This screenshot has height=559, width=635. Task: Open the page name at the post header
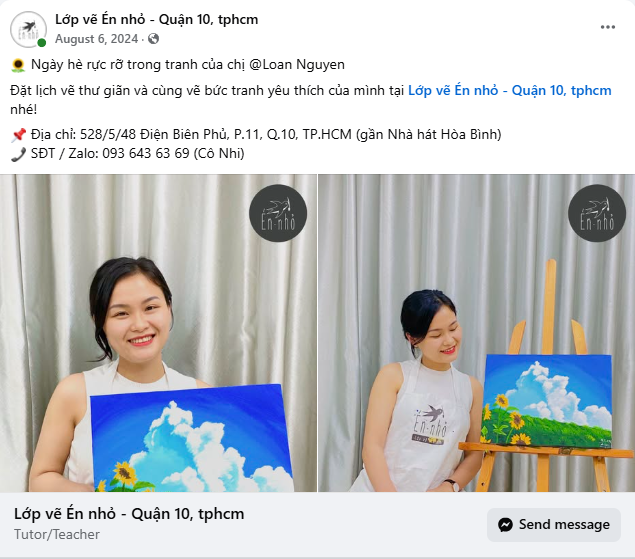tap(157, 19)
